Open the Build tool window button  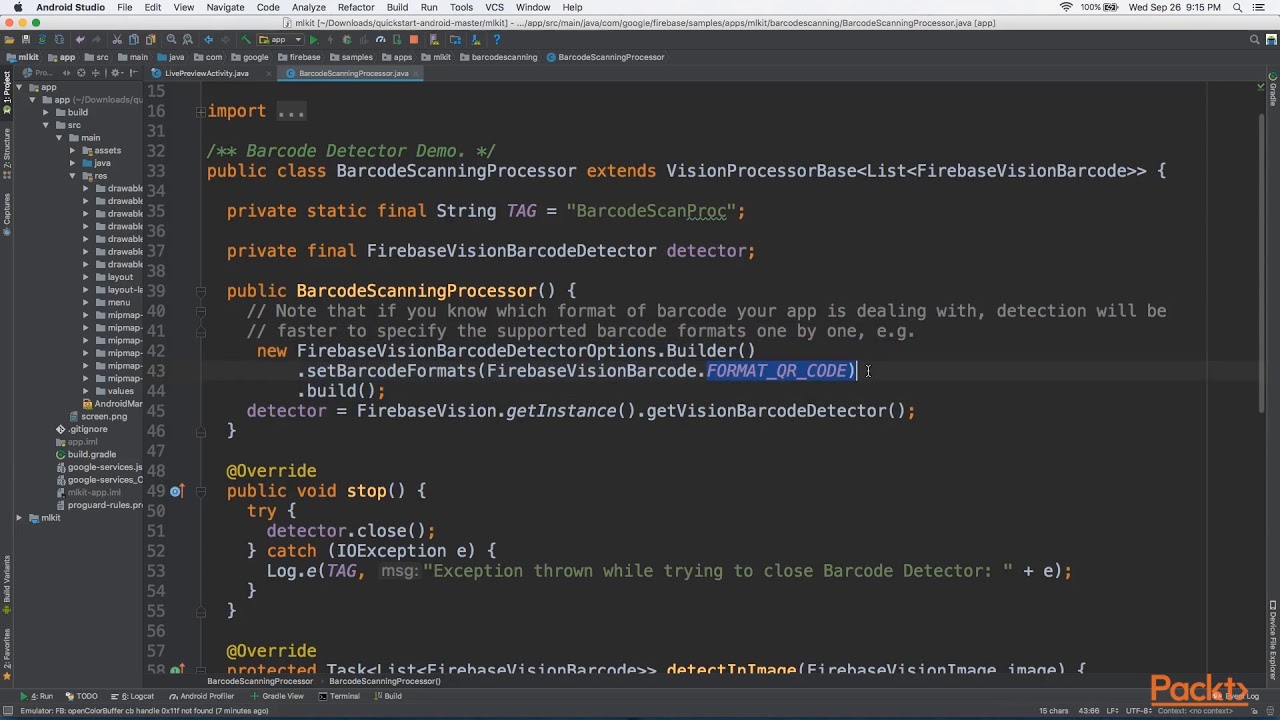pyautogui.click(x=386, y=696)
